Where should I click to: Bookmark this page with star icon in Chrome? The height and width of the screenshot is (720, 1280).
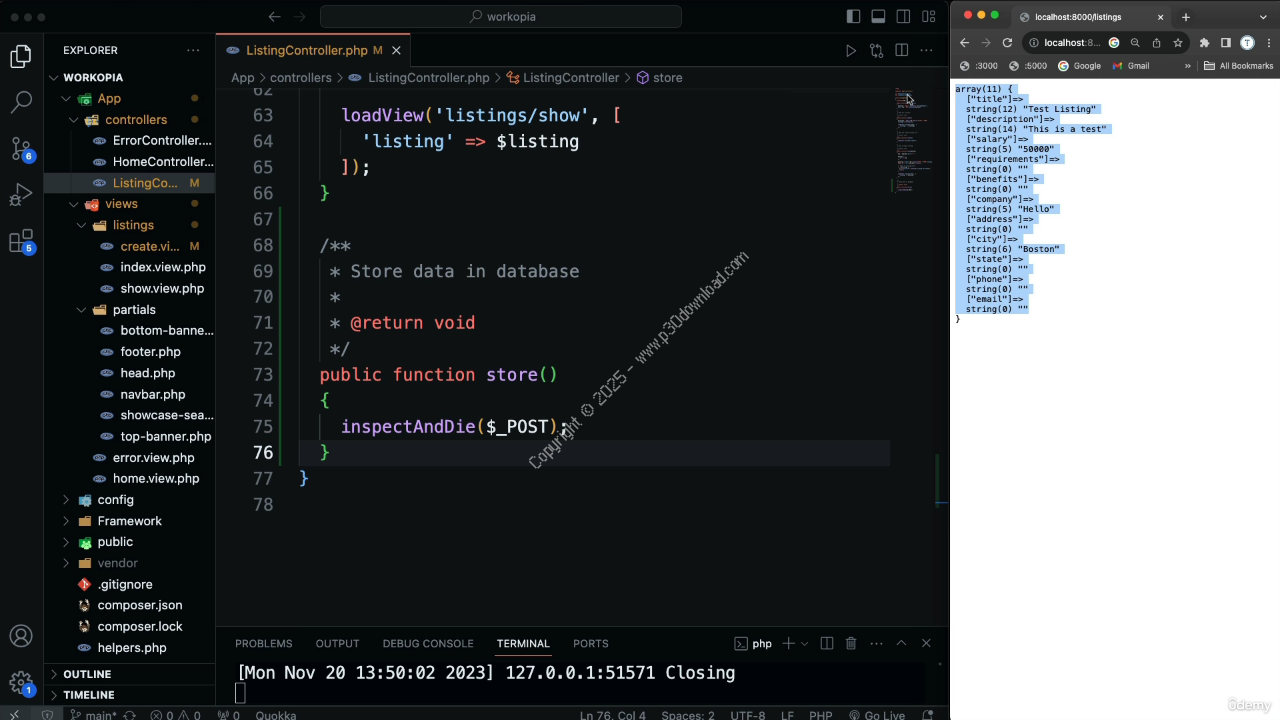(1178, 43)
